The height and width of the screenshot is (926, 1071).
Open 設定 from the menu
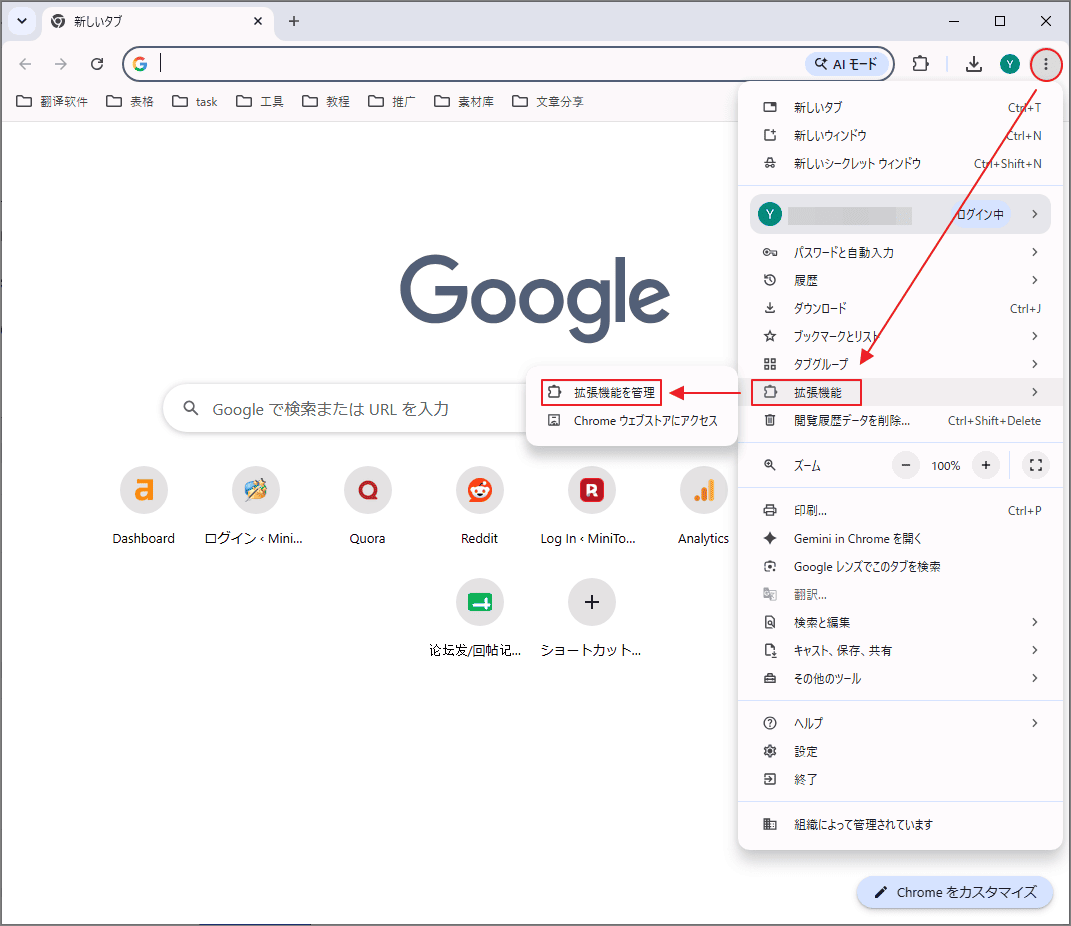point(901,751)
